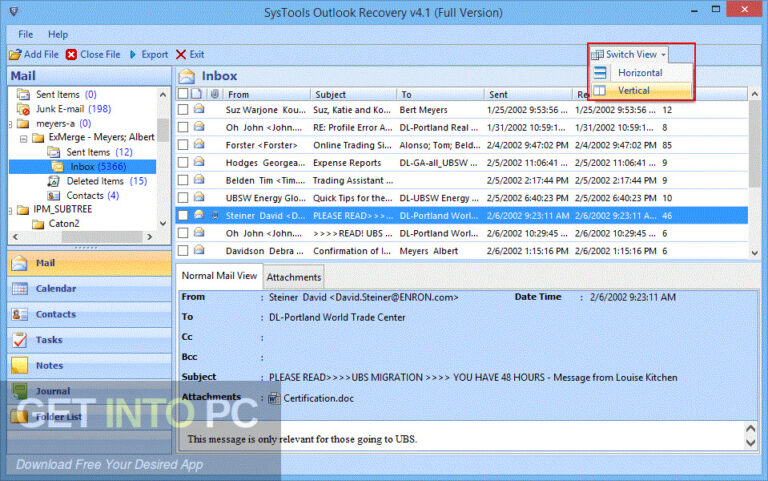Viewport: 768px width, 481px height.
Task: Click the Horizontal view layout icon
Action: pos(600,72)
